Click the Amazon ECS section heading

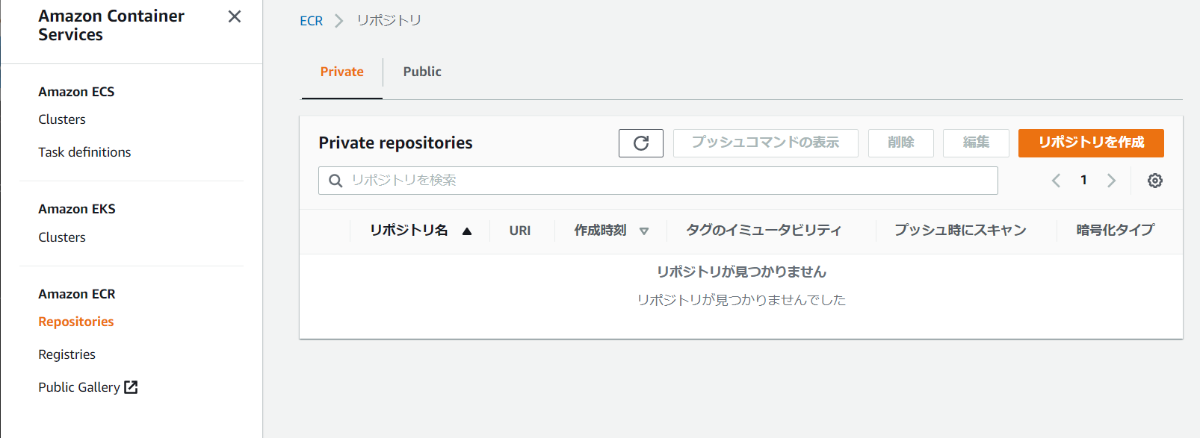pos(76,92)
